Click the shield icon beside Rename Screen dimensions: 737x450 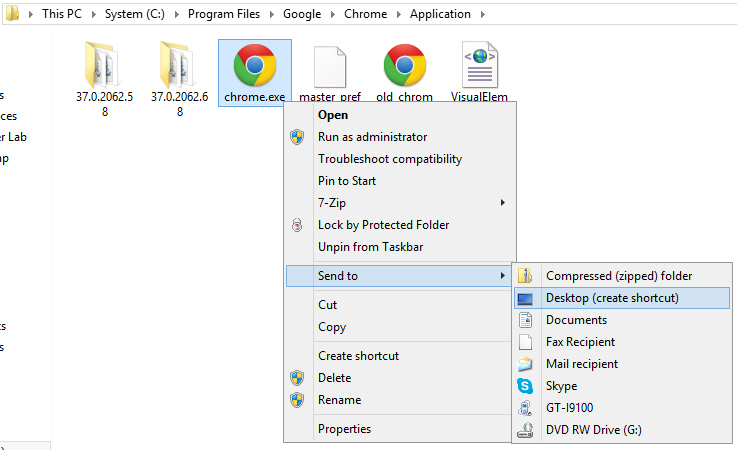(x=297, y=400)
